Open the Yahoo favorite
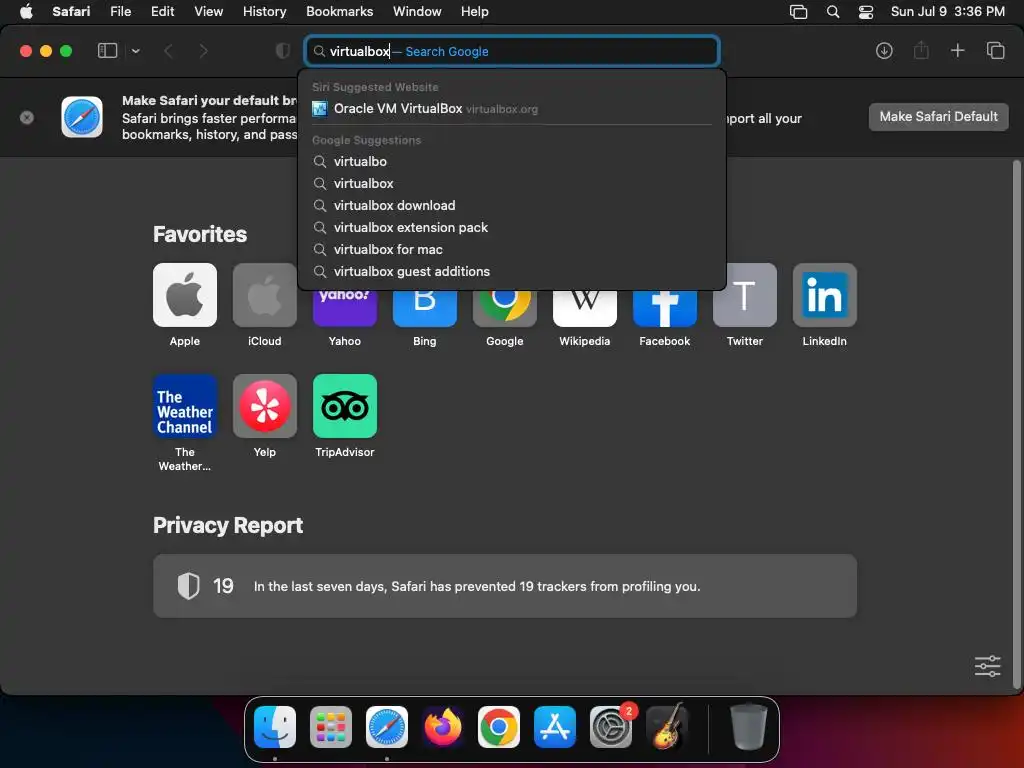 pyautogui.click(x=345, y=307)
